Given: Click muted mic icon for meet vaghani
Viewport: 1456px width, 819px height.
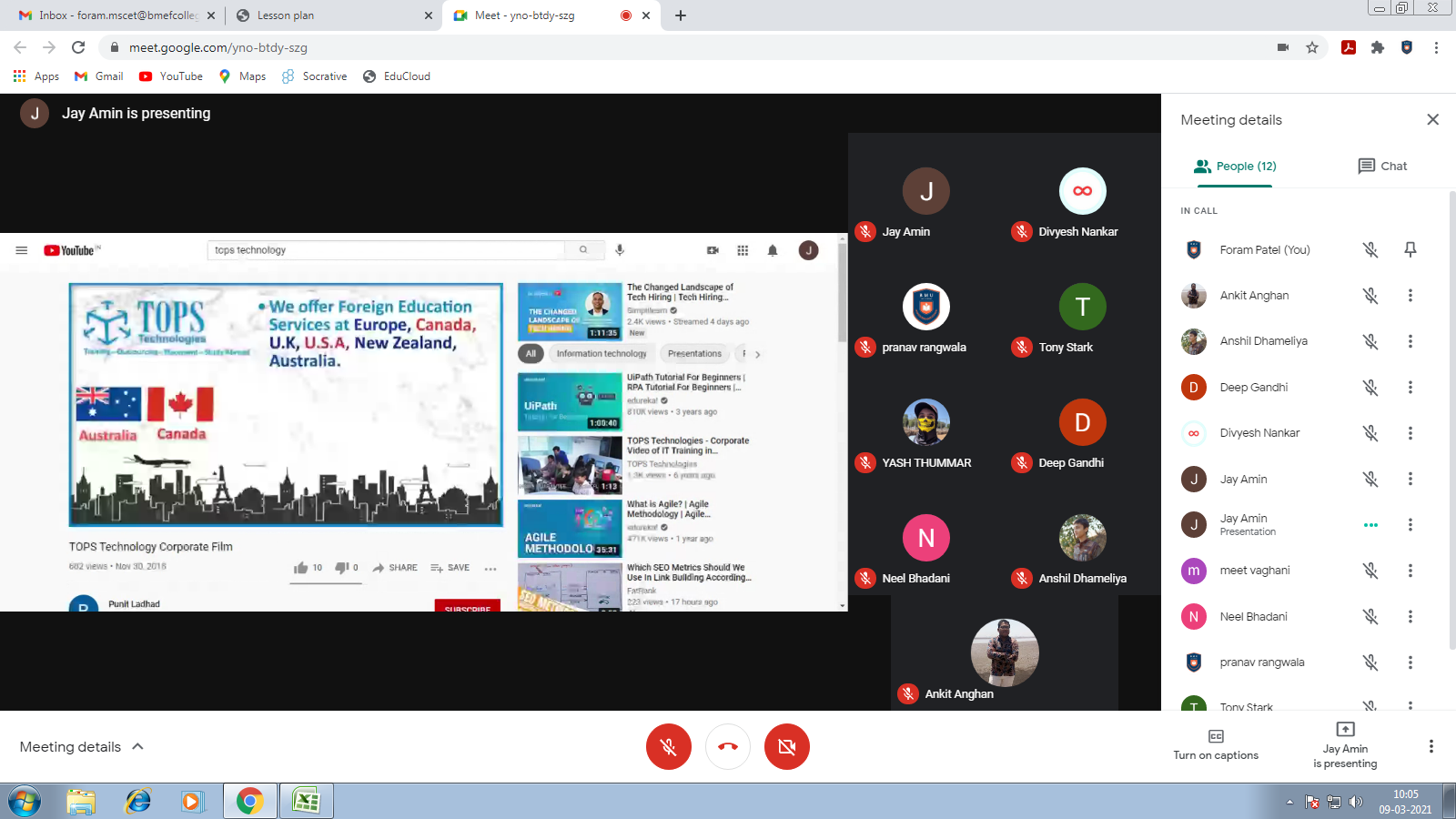Looking at the screenshot, I should coord(1370,571).
